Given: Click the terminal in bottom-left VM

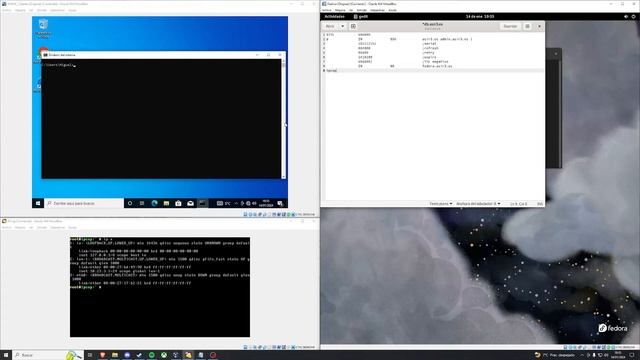Looking at the screenshot, I should (160, 287).
